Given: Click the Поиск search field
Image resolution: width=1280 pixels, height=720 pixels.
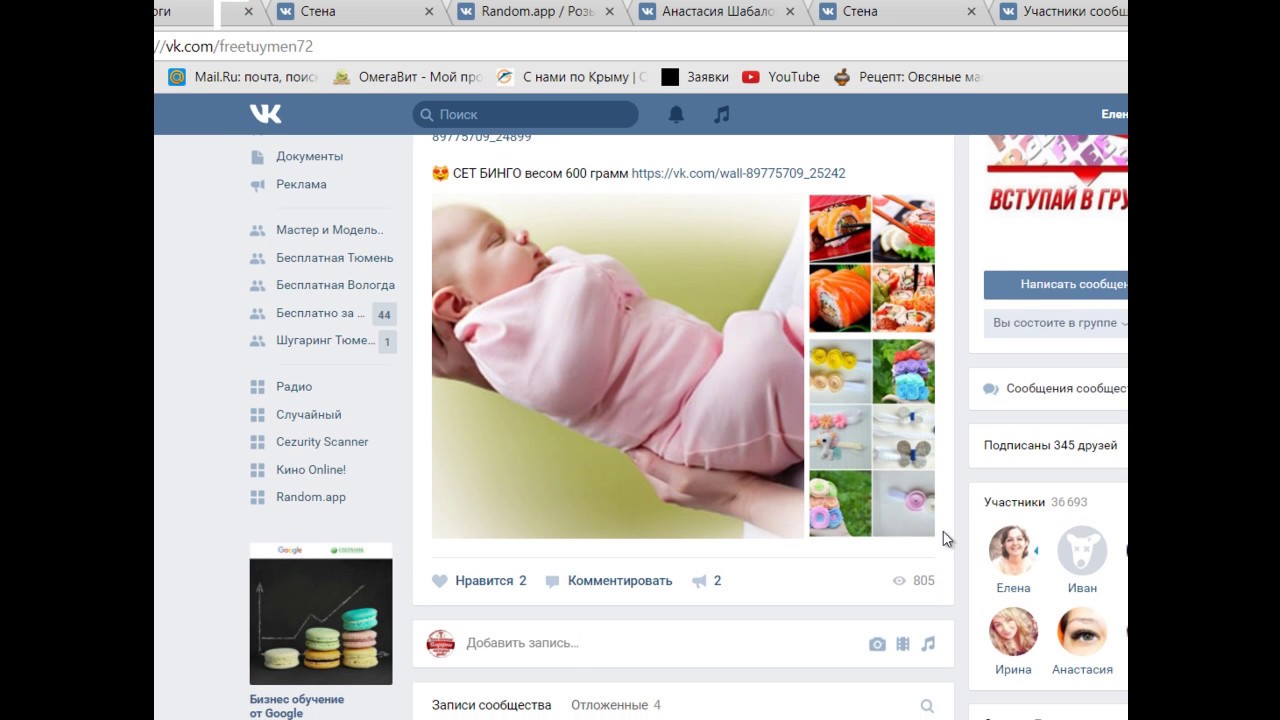Looking at the screenshot, I should [526, 114].
